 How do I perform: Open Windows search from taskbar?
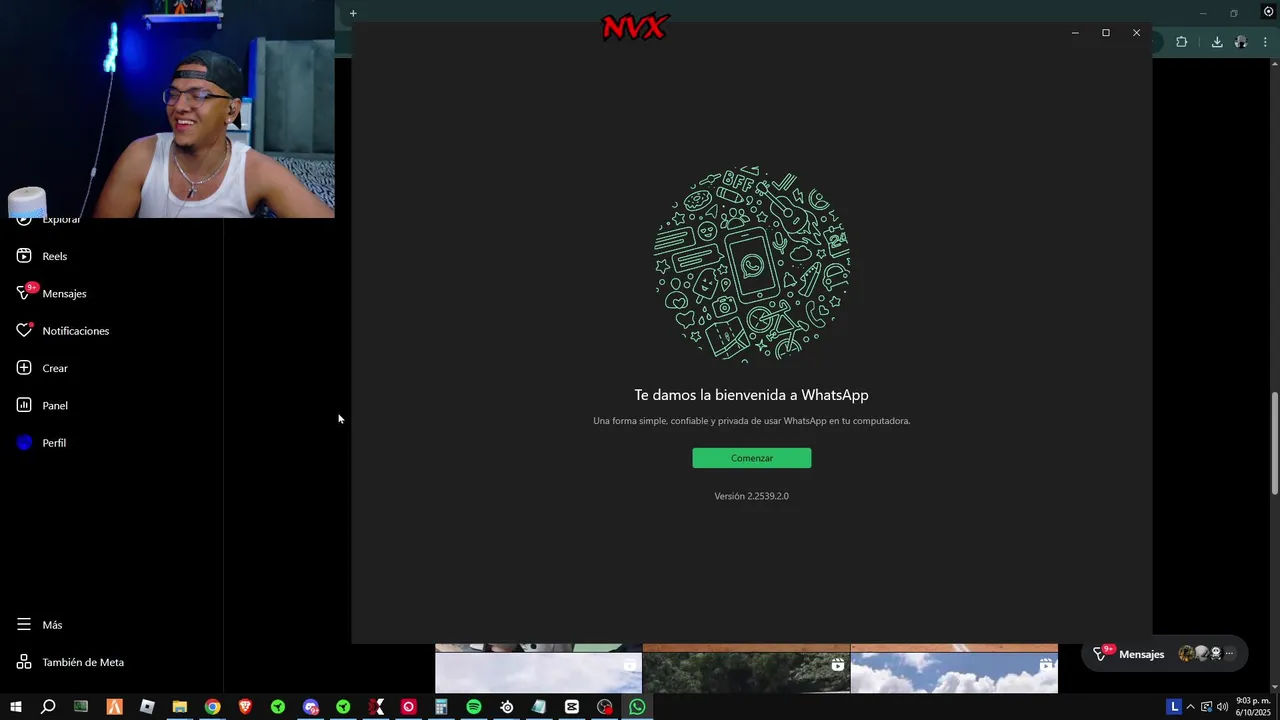tap(48, 707)
